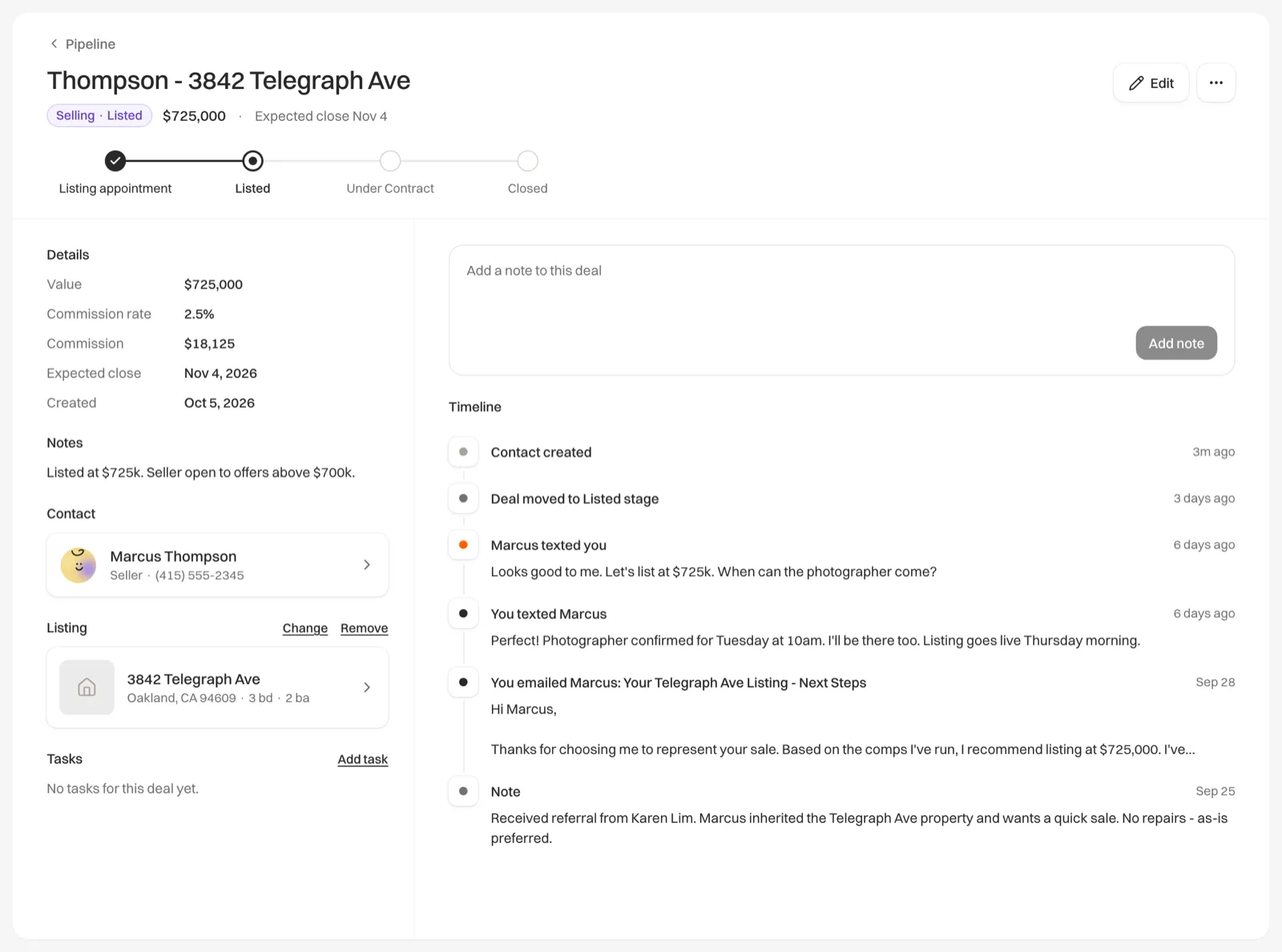This screenshot has width=1282, height=952.
Task: Select the Listing appointment stage checkmark
Action: coord(115,161)
